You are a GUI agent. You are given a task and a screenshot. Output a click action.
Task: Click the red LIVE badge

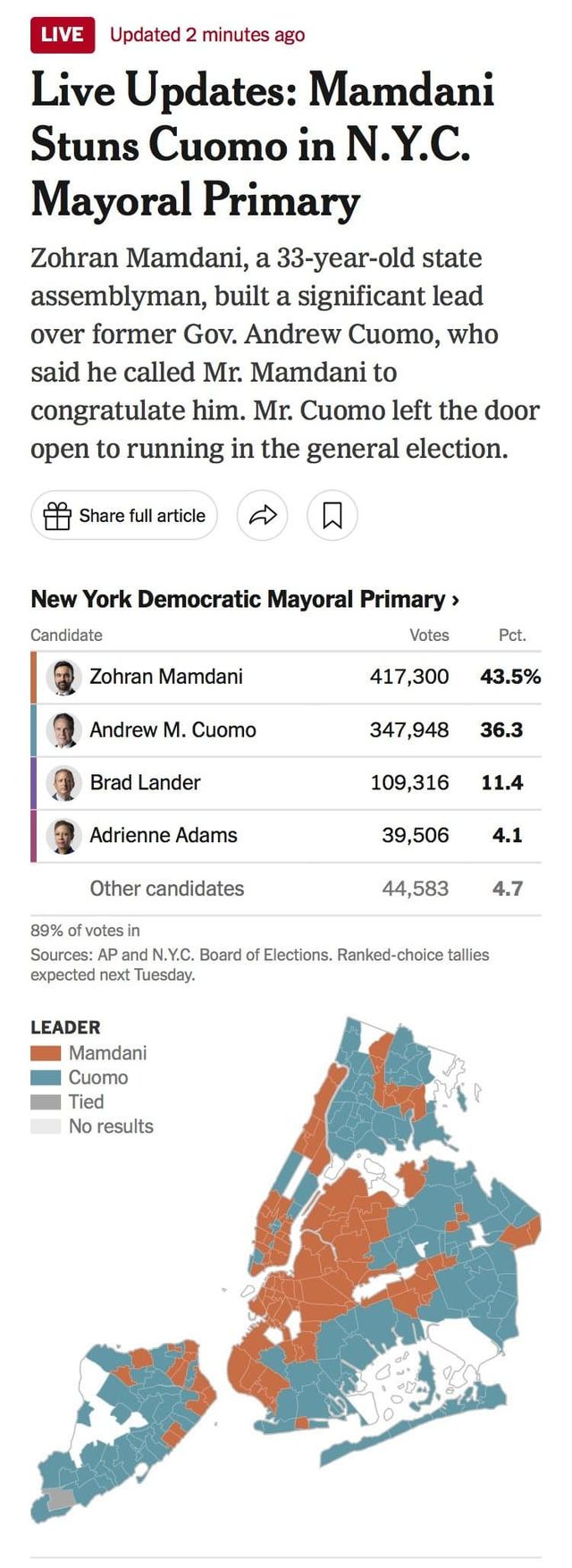[x=62, y=35]
